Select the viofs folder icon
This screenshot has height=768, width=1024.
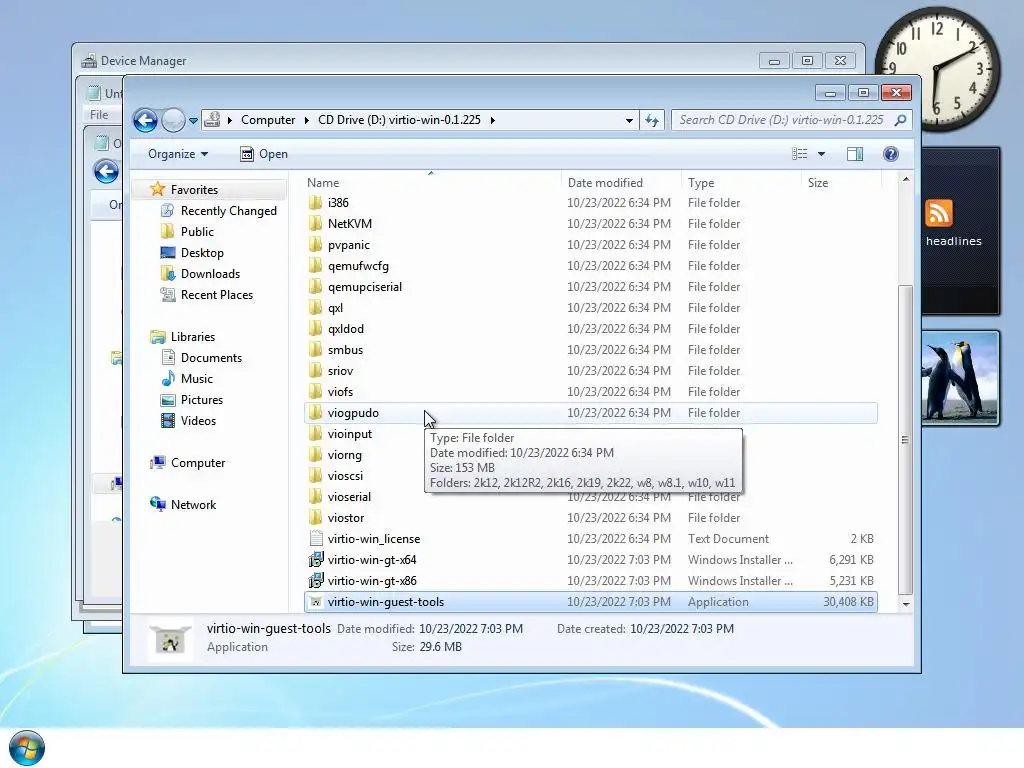point(315,392)
